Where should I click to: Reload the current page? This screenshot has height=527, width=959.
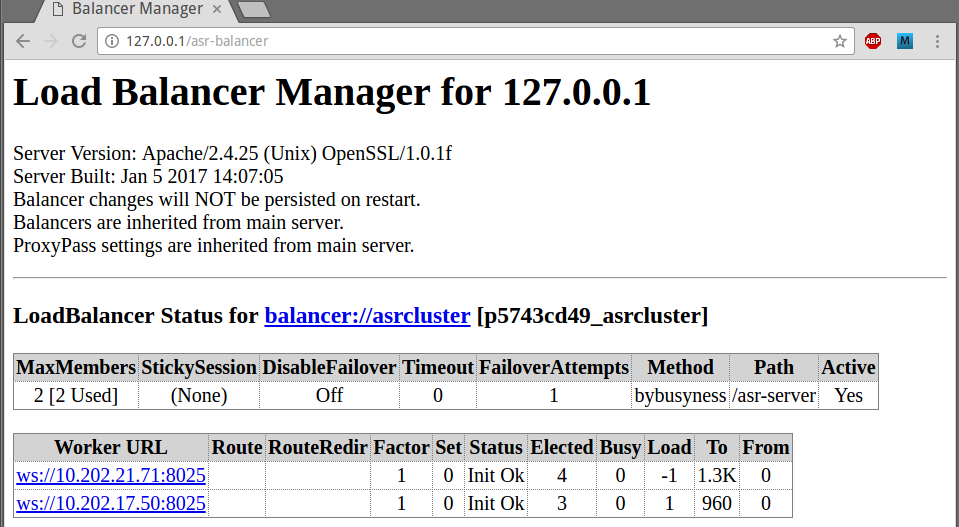coord(79,41)
